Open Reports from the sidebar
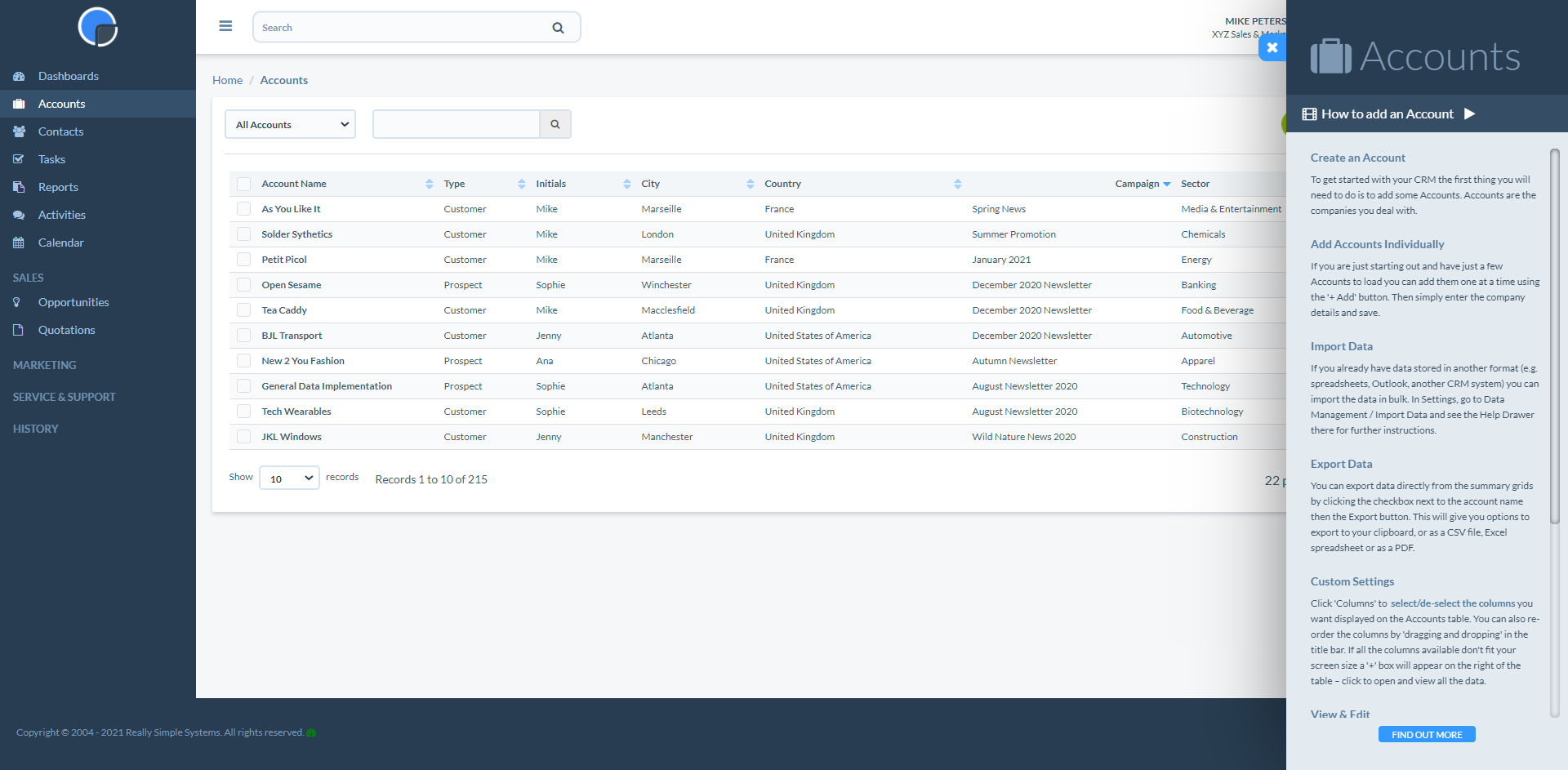The image size is (1568, 770). point(59,187)
